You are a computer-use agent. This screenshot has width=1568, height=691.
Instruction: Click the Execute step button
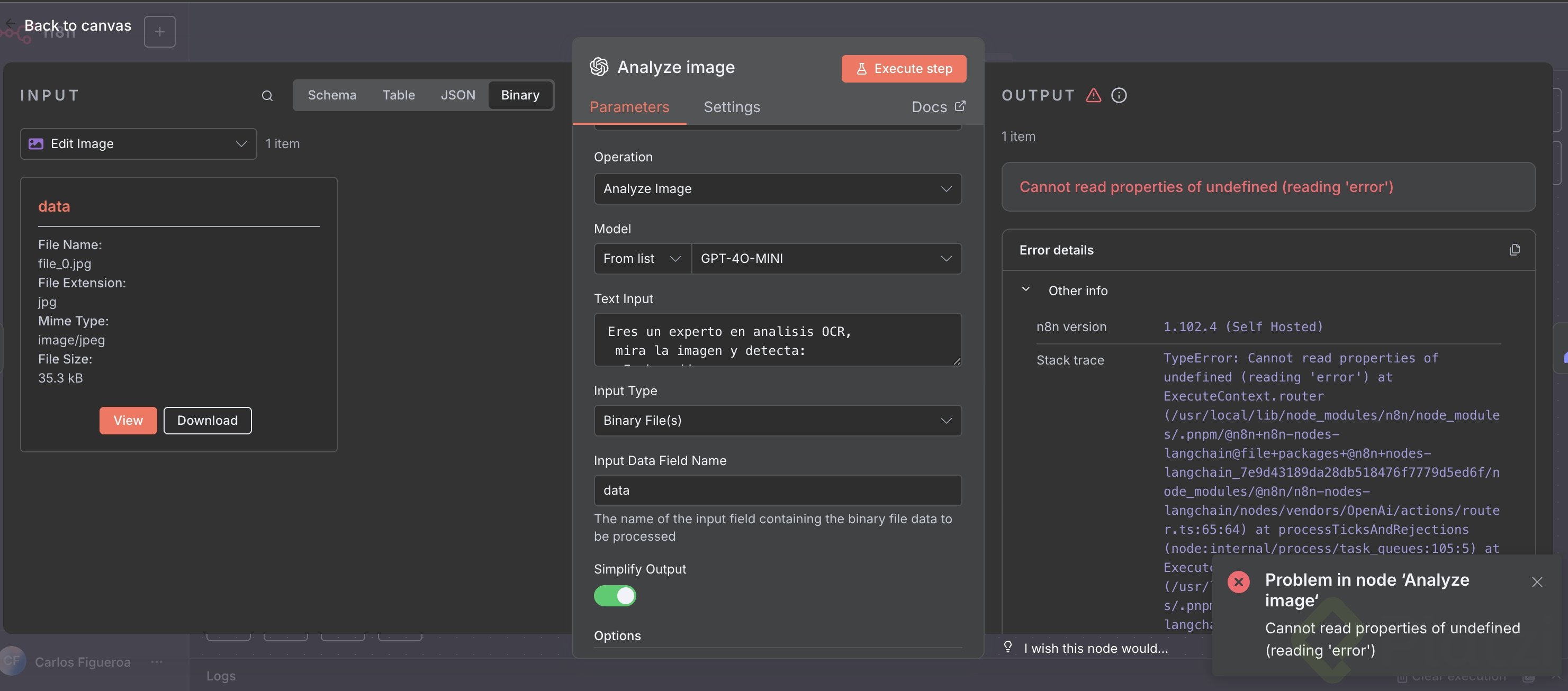pos(903,69)
